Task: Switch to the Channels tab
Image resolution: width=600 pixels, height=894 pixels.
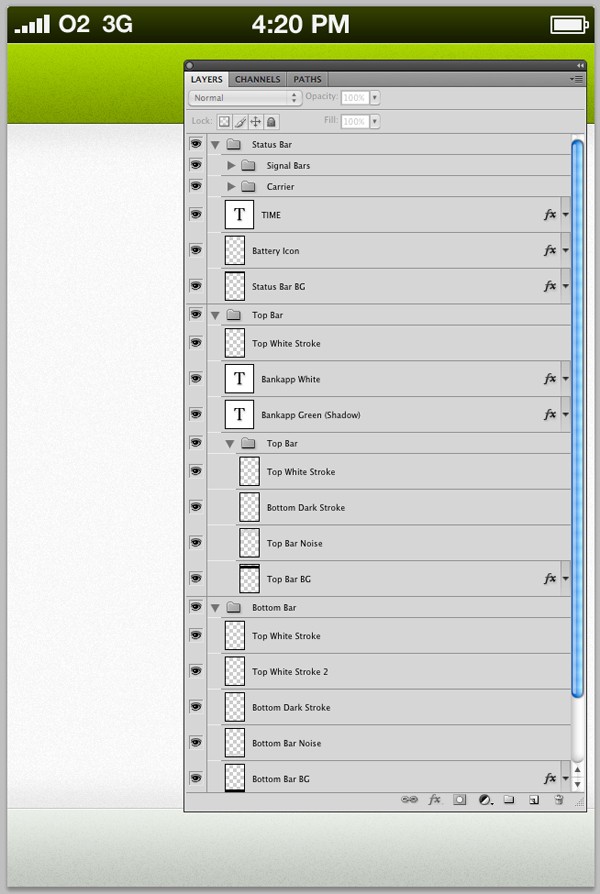Action: pos(258,79)
